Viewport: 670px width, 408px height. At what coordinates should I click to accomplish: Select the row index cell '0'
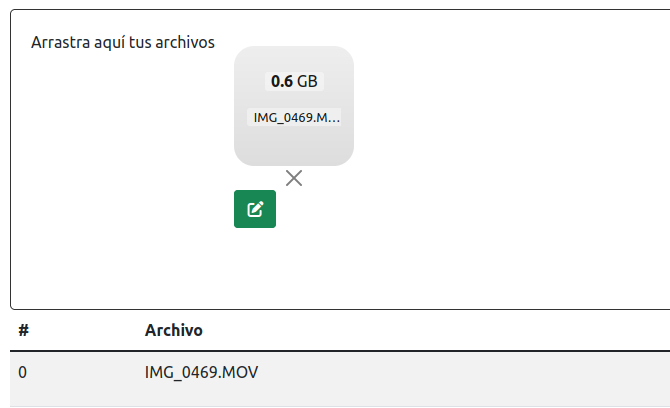point(23,373)
